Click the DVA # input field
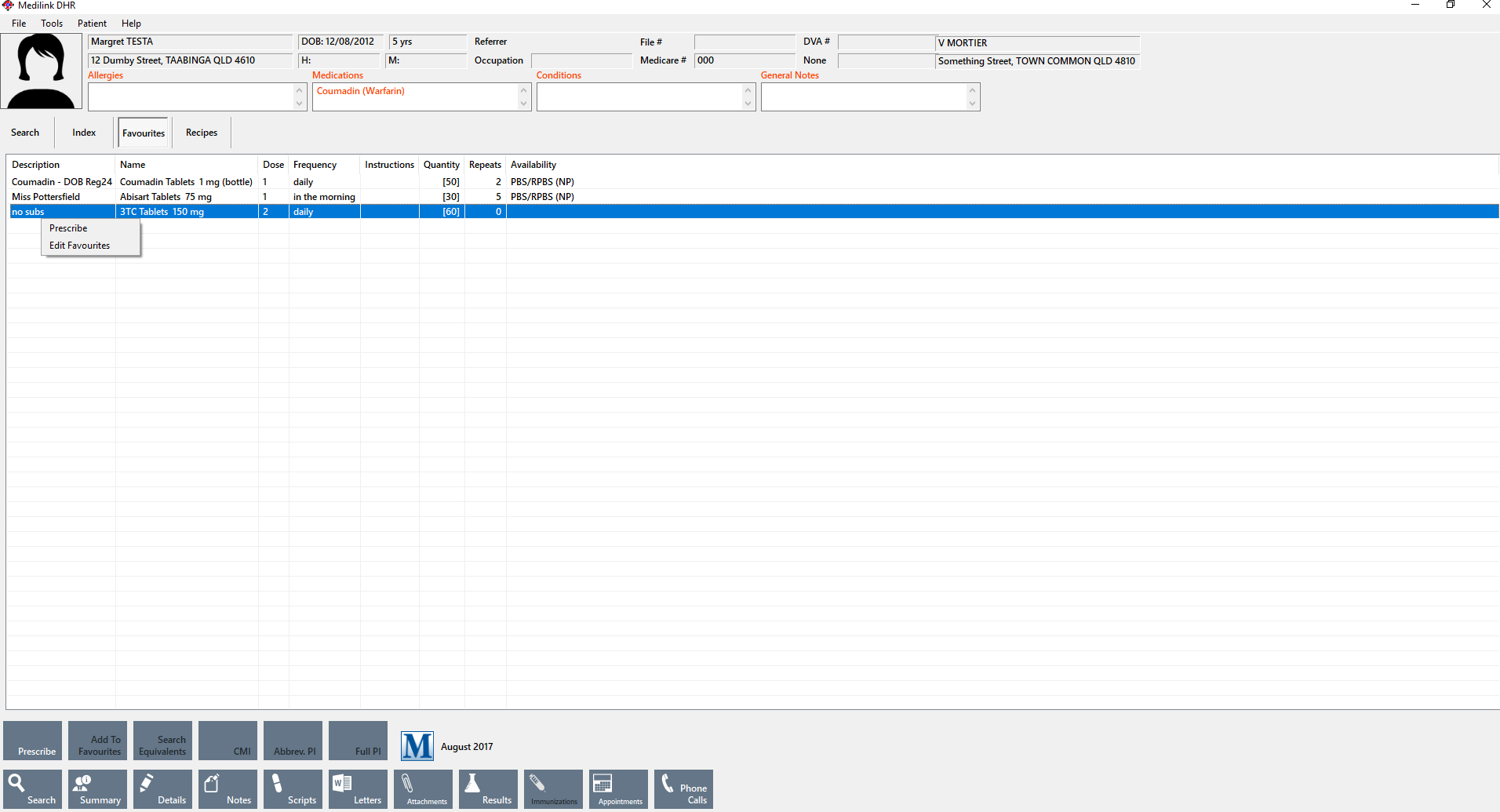 coord(887,42)
